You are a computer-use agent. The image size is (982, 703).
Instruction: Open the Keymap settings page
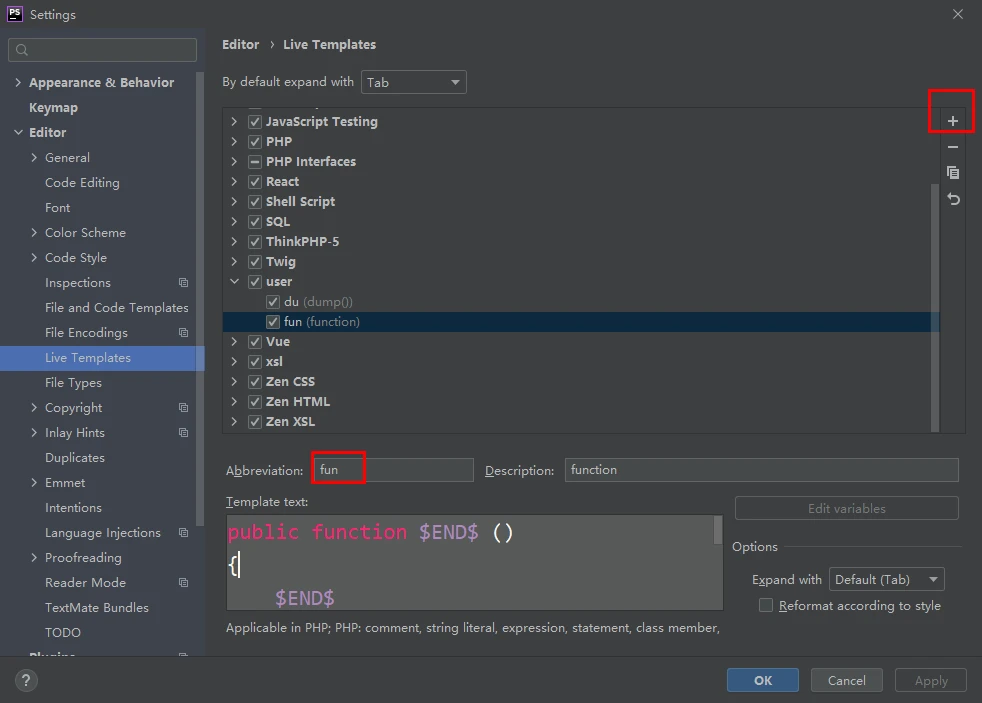[53, 108]
